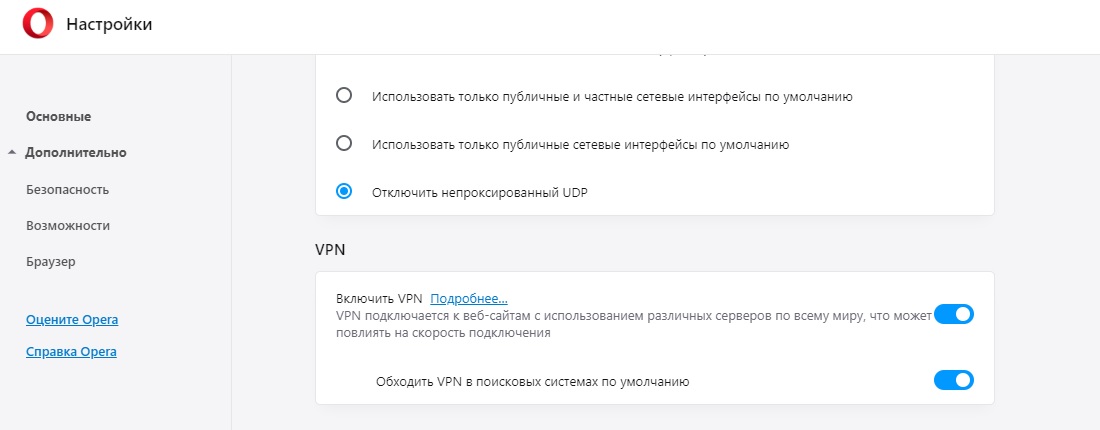Collapse the Дополнительно section arrow
Image resolution: width=1100 pixels, height=430 pixels.
tap(12, 152)
